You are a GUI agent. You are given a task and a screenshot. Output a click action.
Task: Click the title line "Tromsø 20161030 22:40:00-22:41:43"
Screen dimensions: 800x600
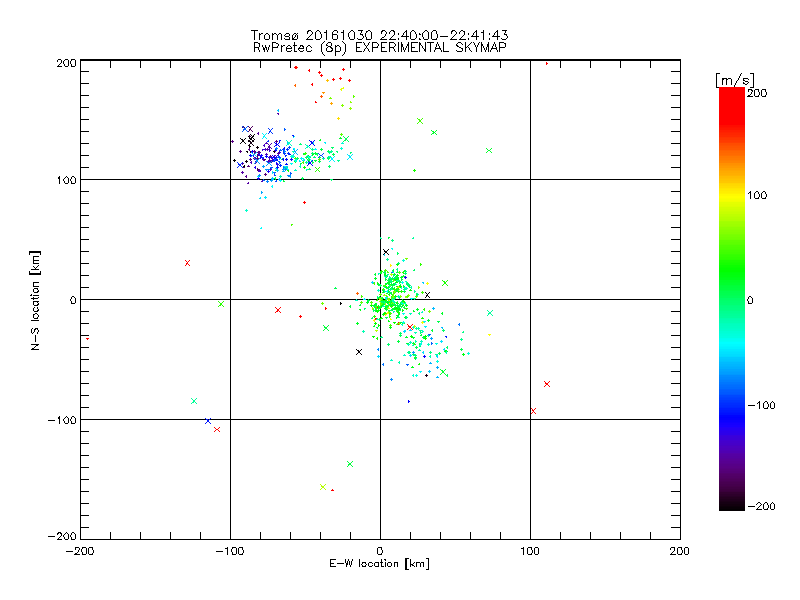379,35
